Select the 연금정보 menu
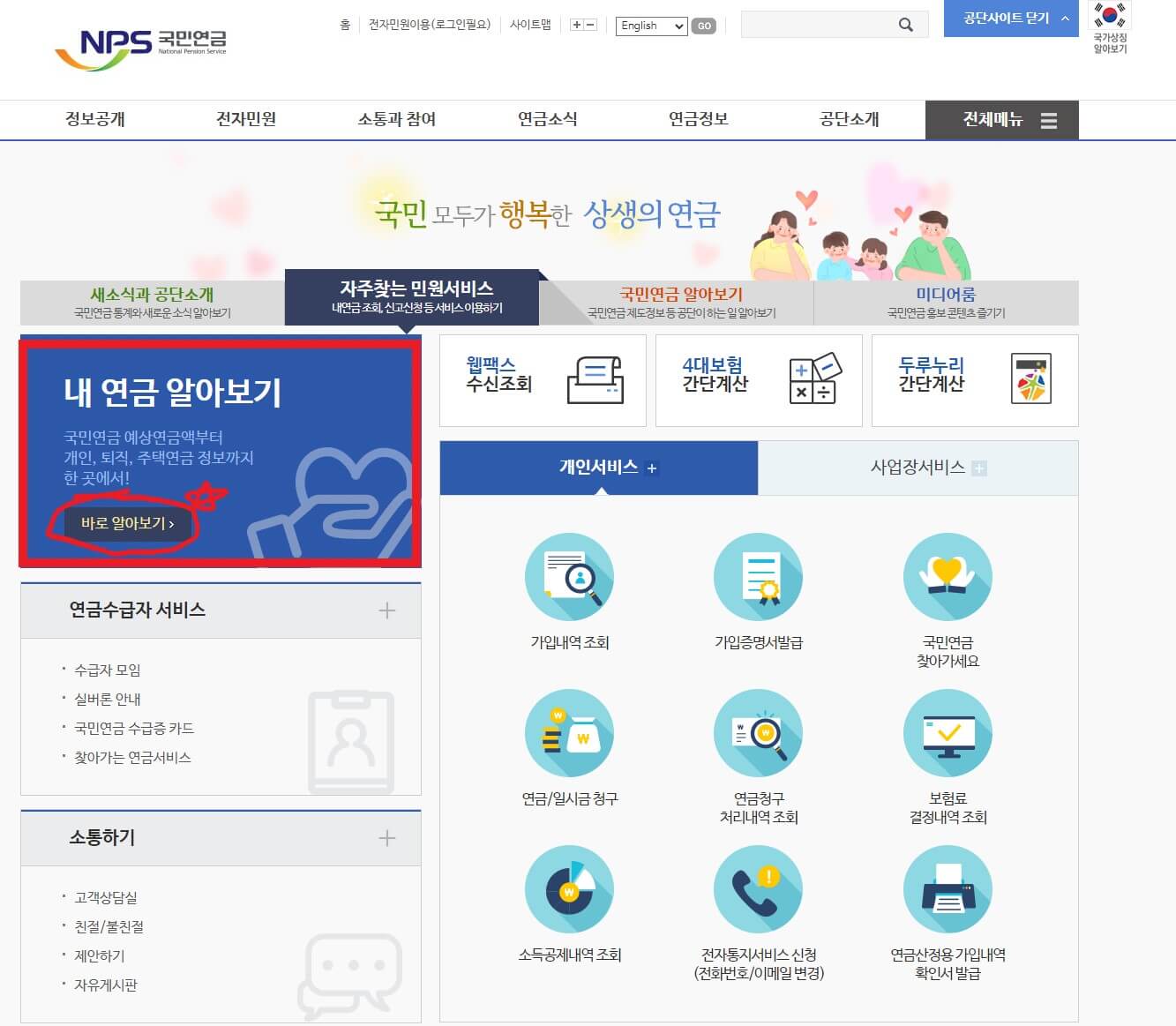The image size is (1176, 1026). tap(699, 119)
